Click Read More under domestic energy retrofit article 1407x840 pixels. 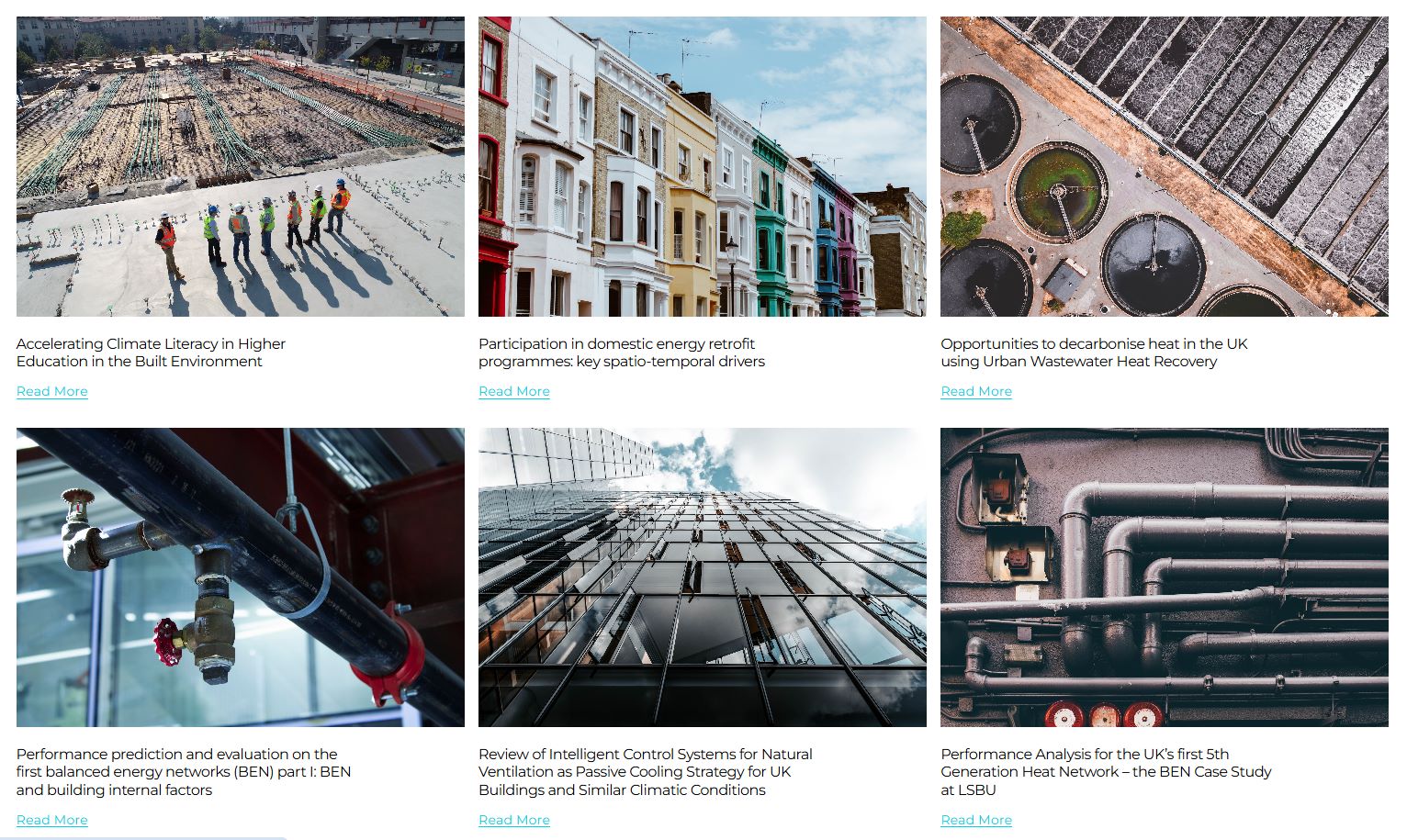[x=514, y=391]
